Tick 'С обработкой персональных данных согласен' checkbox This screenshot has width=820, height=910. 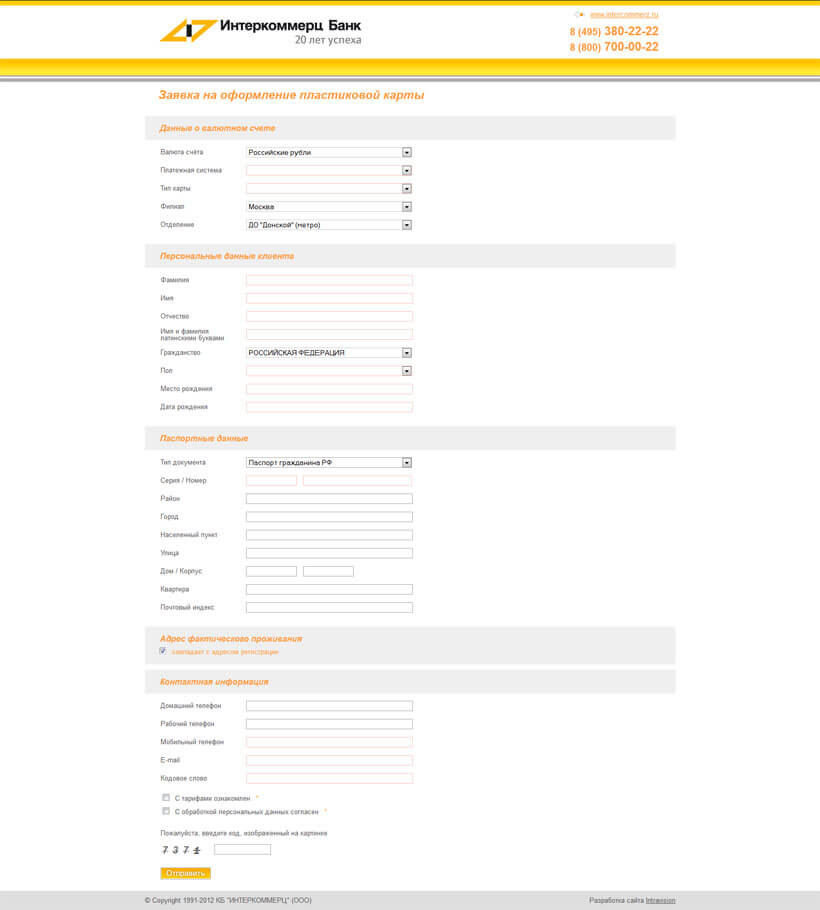click(166, 811)
